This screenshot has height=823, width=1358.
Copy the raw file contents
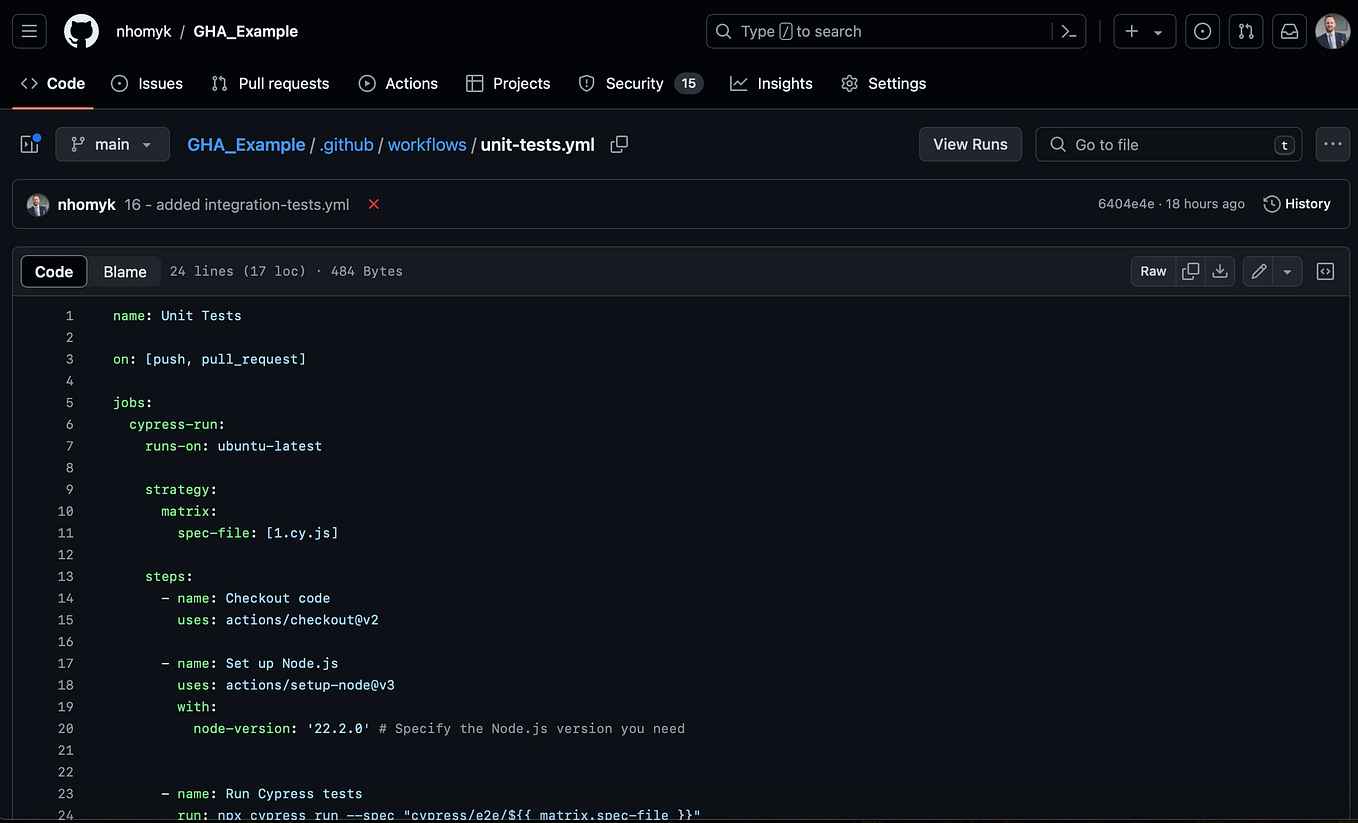tap(1190, 271)
